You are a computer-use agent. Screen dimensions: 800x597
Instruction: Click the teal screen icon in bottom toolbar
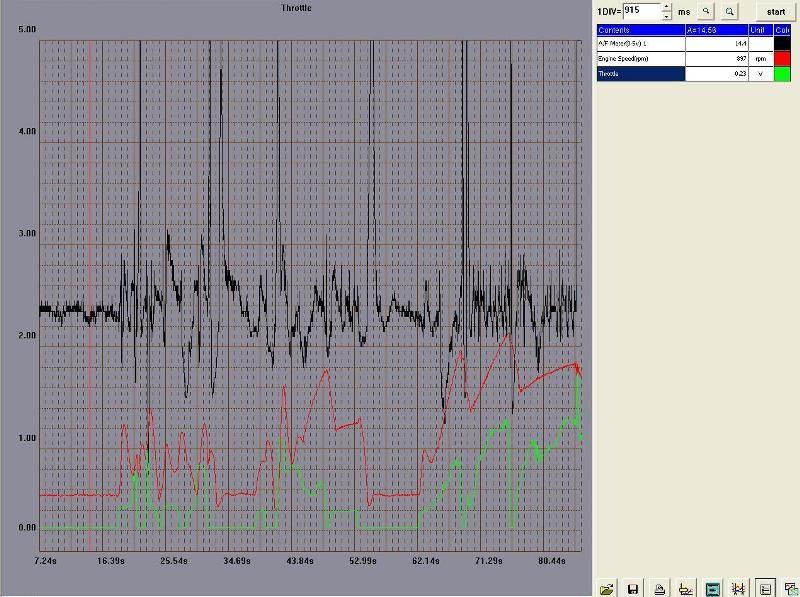pyautogui.click(x=713, y=589)
